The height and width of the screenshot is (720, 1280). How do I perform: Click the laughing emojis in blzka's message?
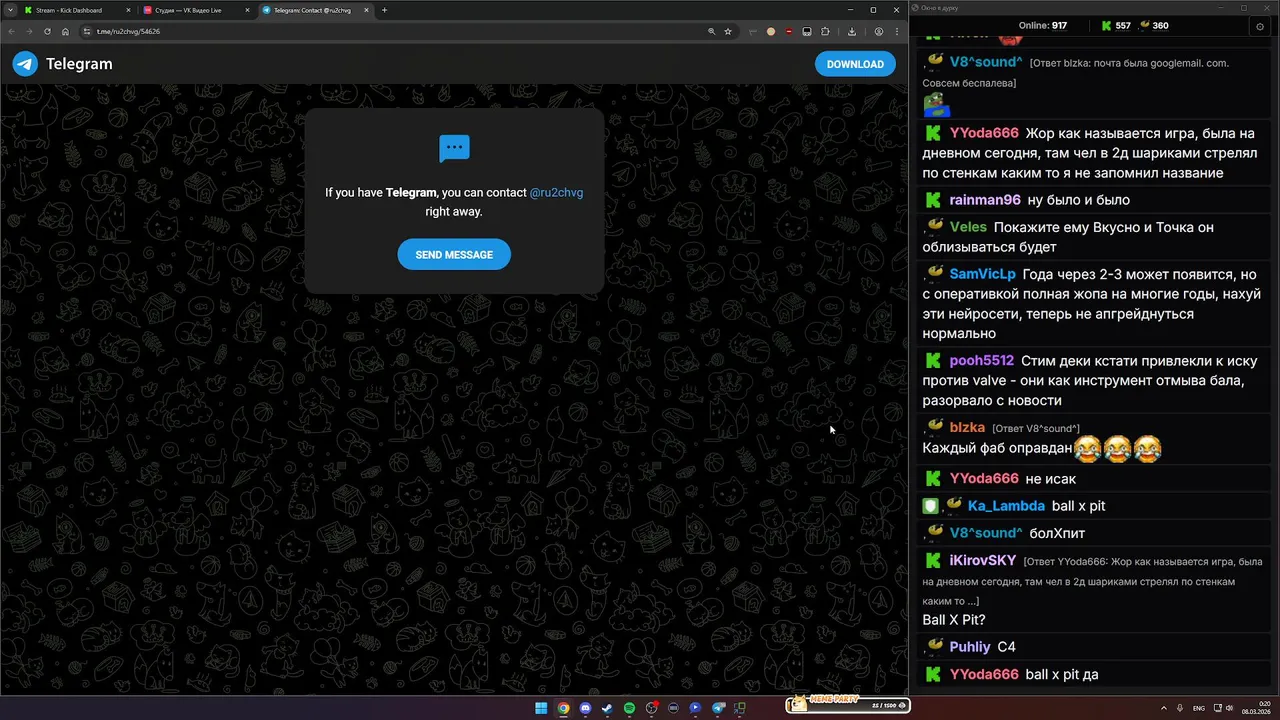(1118, 449)
